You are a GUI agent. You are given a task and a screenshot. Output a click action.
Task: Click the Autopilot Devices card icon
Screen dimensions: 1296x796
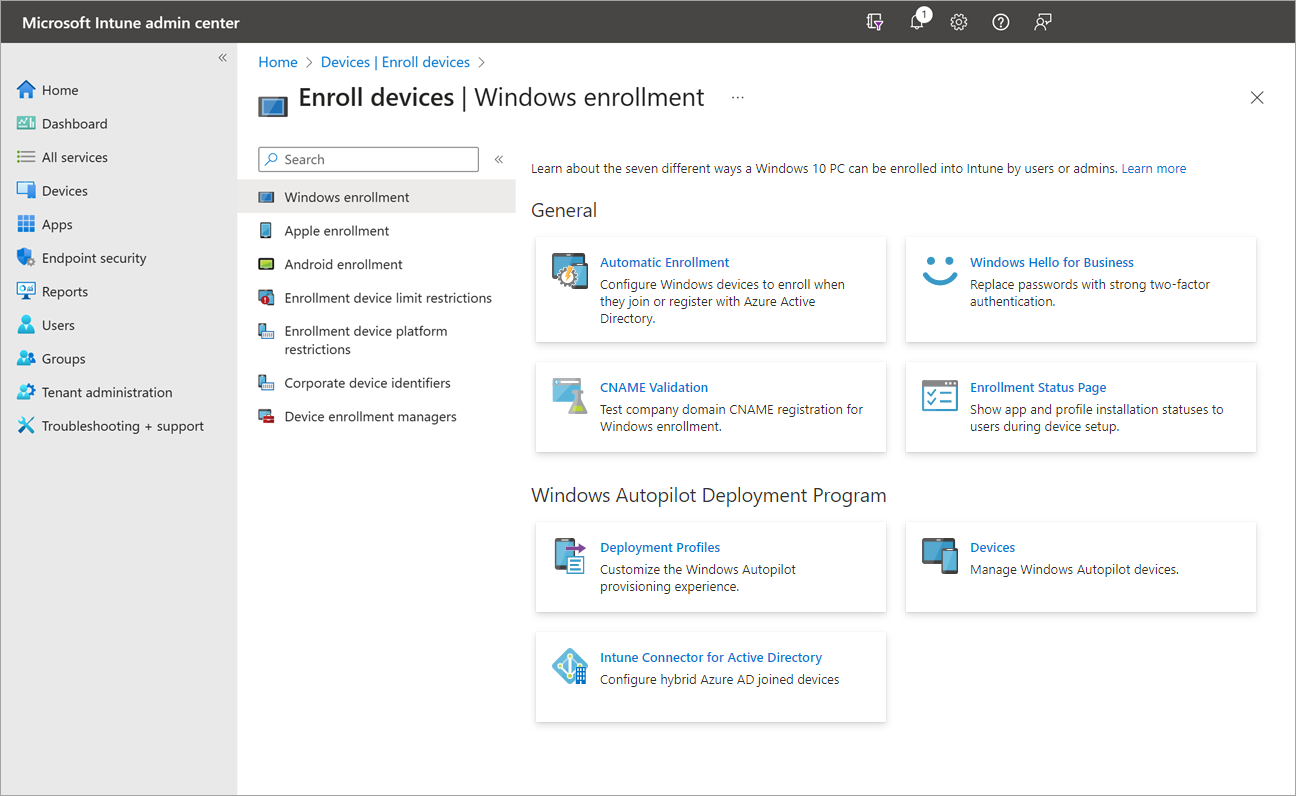pos(940,556)
